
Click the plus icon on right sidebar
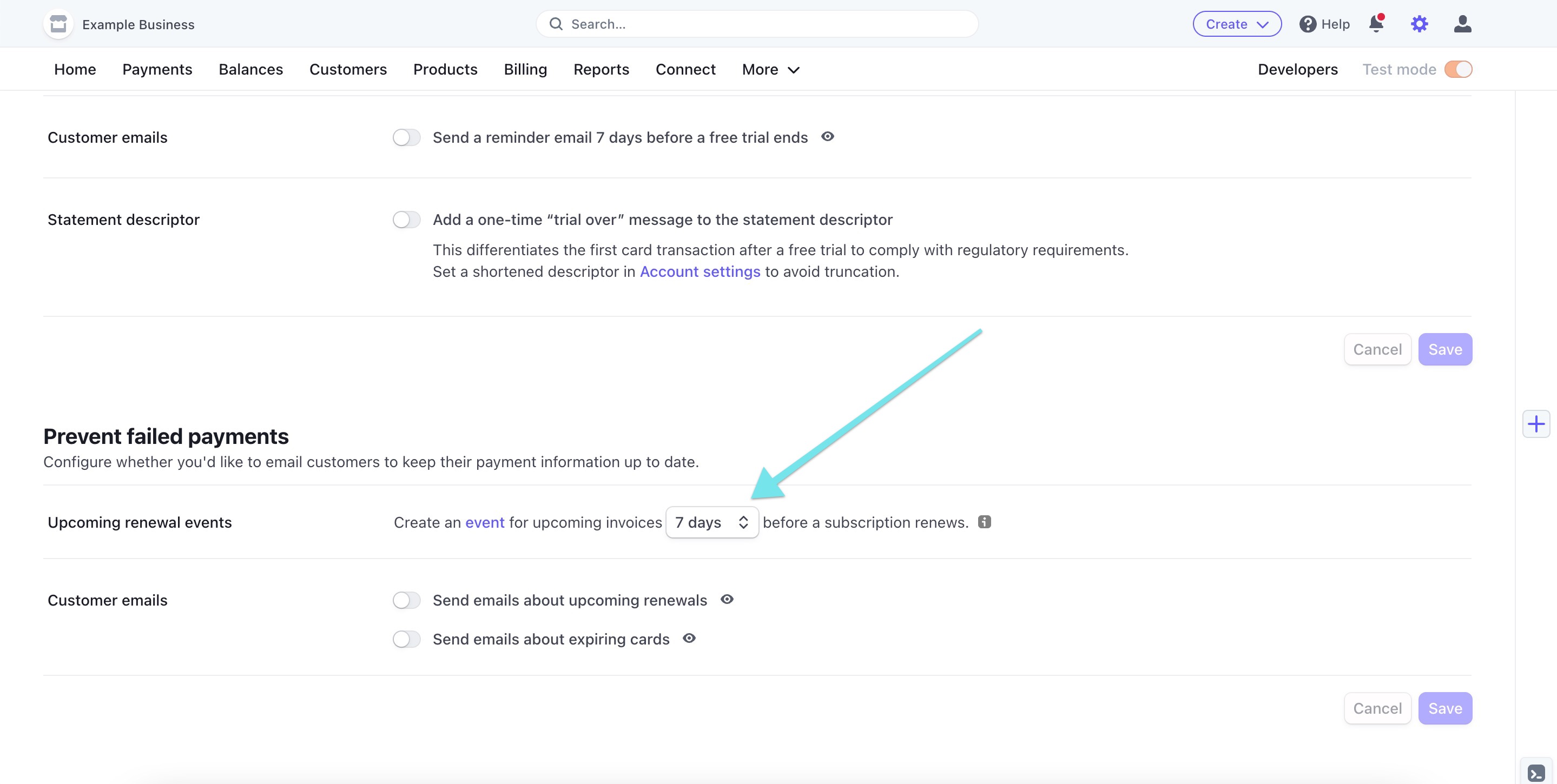[x=1536, y=424]
